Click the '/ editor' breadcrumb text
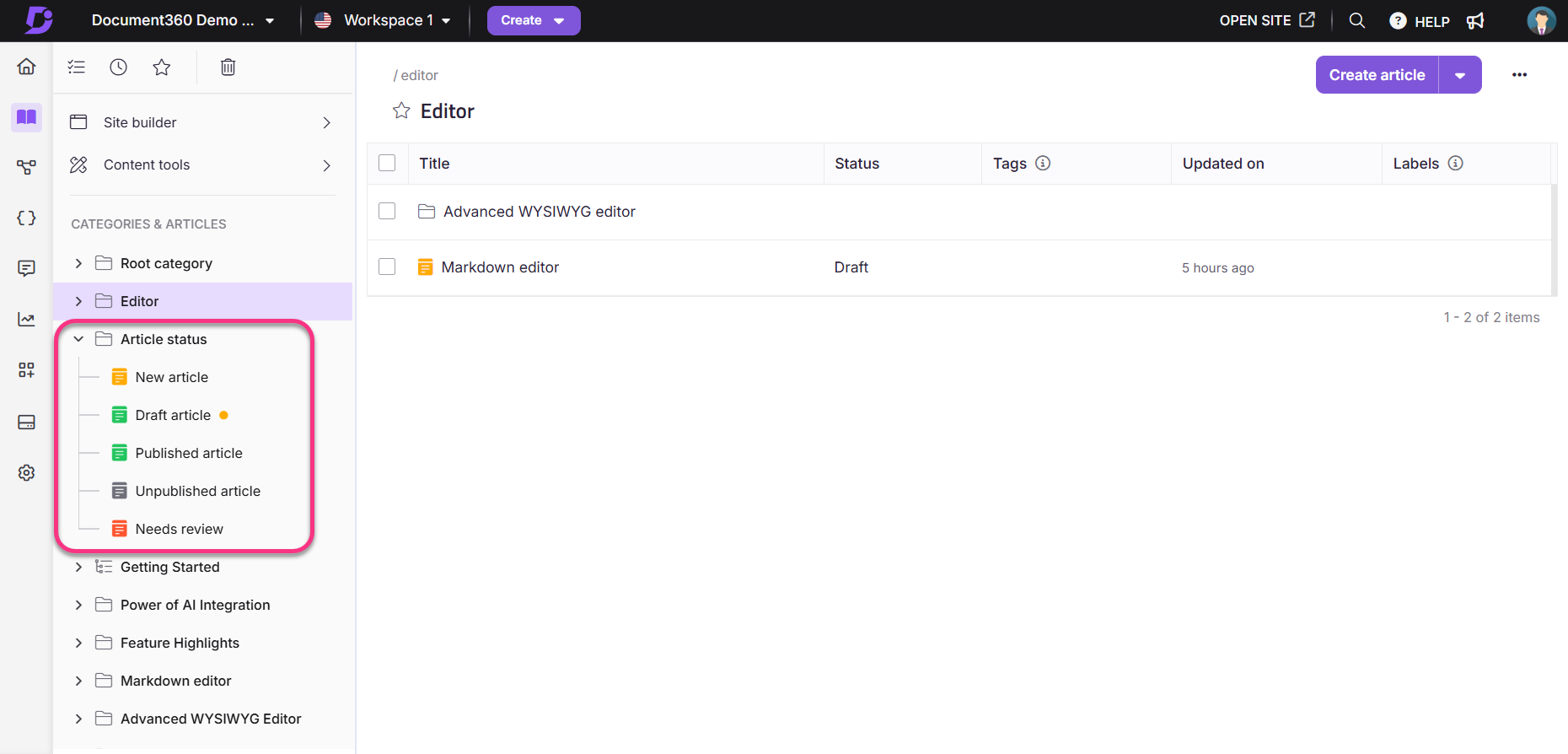 pyautogui.click(x=416, y=75)
